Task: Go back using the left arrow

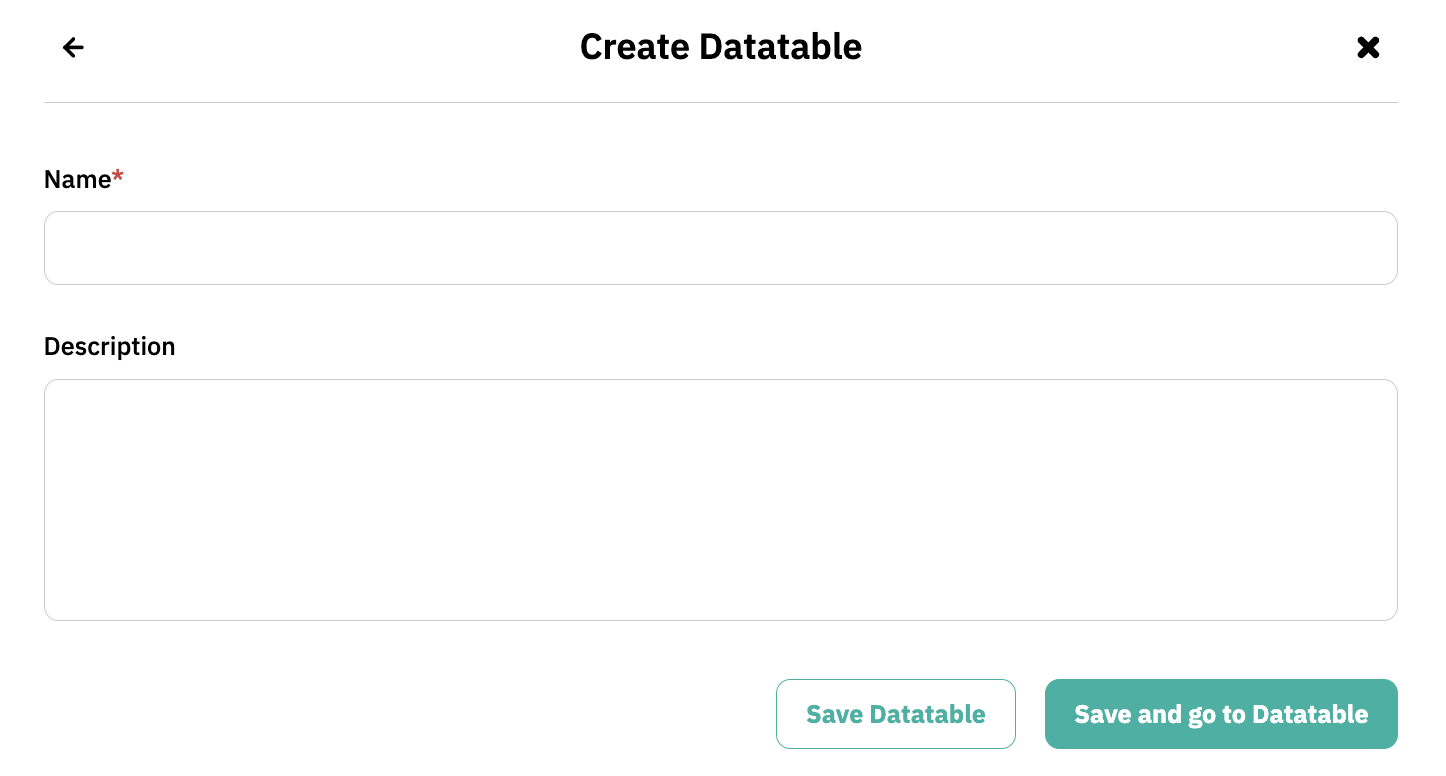Action: pos(73,47)
